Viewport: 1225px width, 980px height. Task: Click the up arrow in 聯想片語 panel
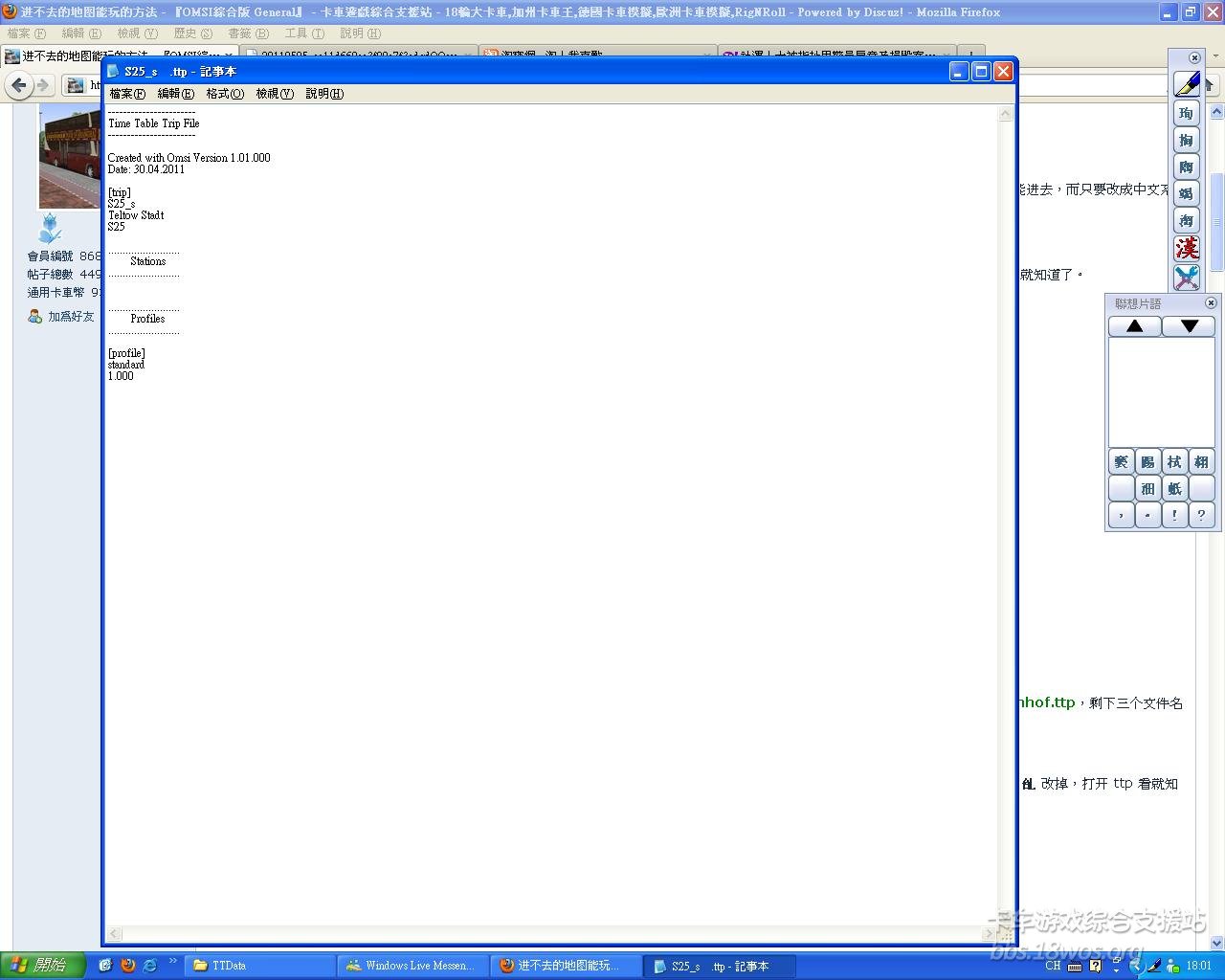(x=1135, y=326)
